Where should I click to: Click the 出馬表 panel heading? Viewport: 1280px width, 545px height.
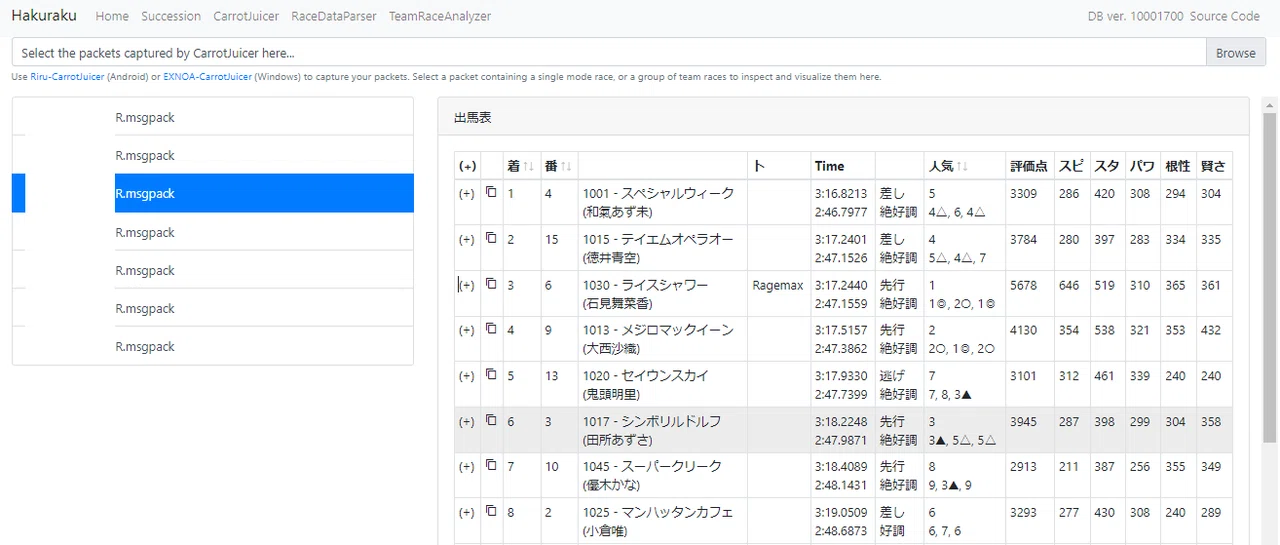pos(473,117)
